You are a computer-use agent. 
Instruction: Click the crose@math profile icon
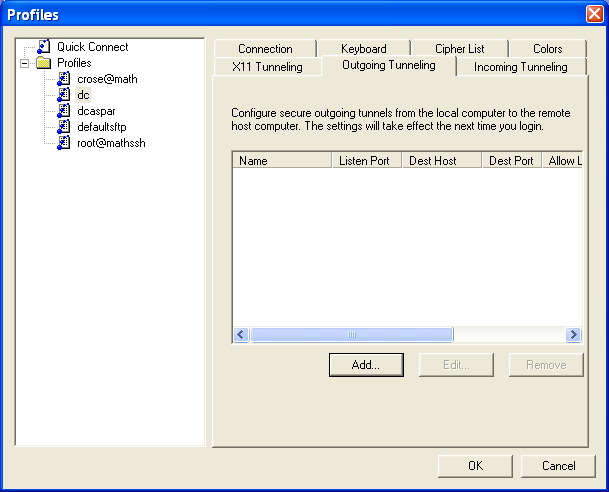point(63,79)
